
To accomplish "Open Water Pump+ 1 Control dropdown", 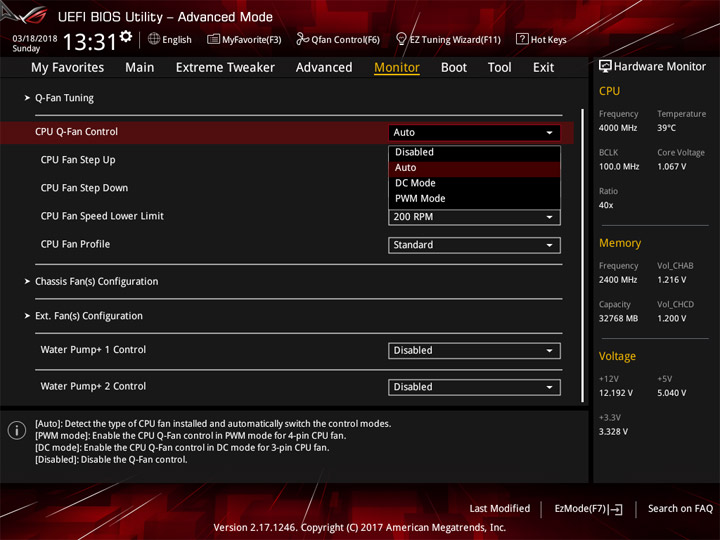I will [x=474, y=351].
